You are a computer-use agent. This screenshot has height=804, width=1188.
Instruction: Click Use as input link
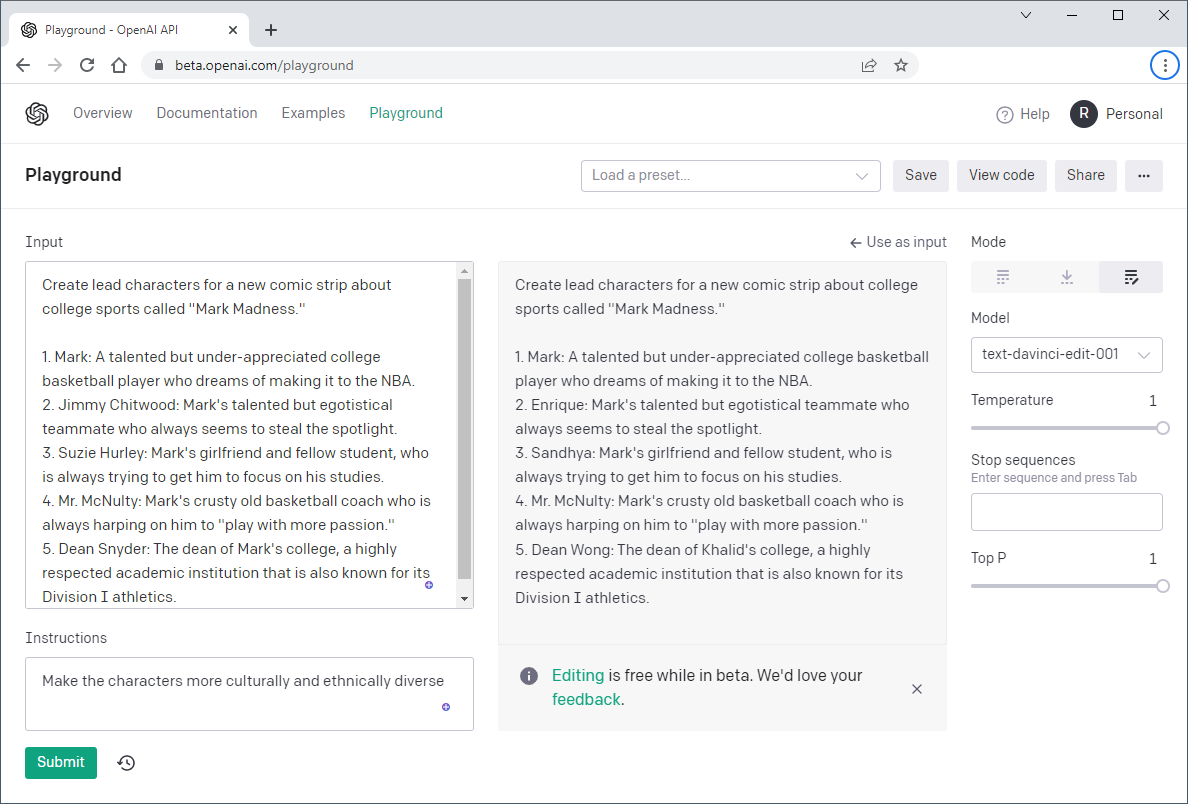899,242
